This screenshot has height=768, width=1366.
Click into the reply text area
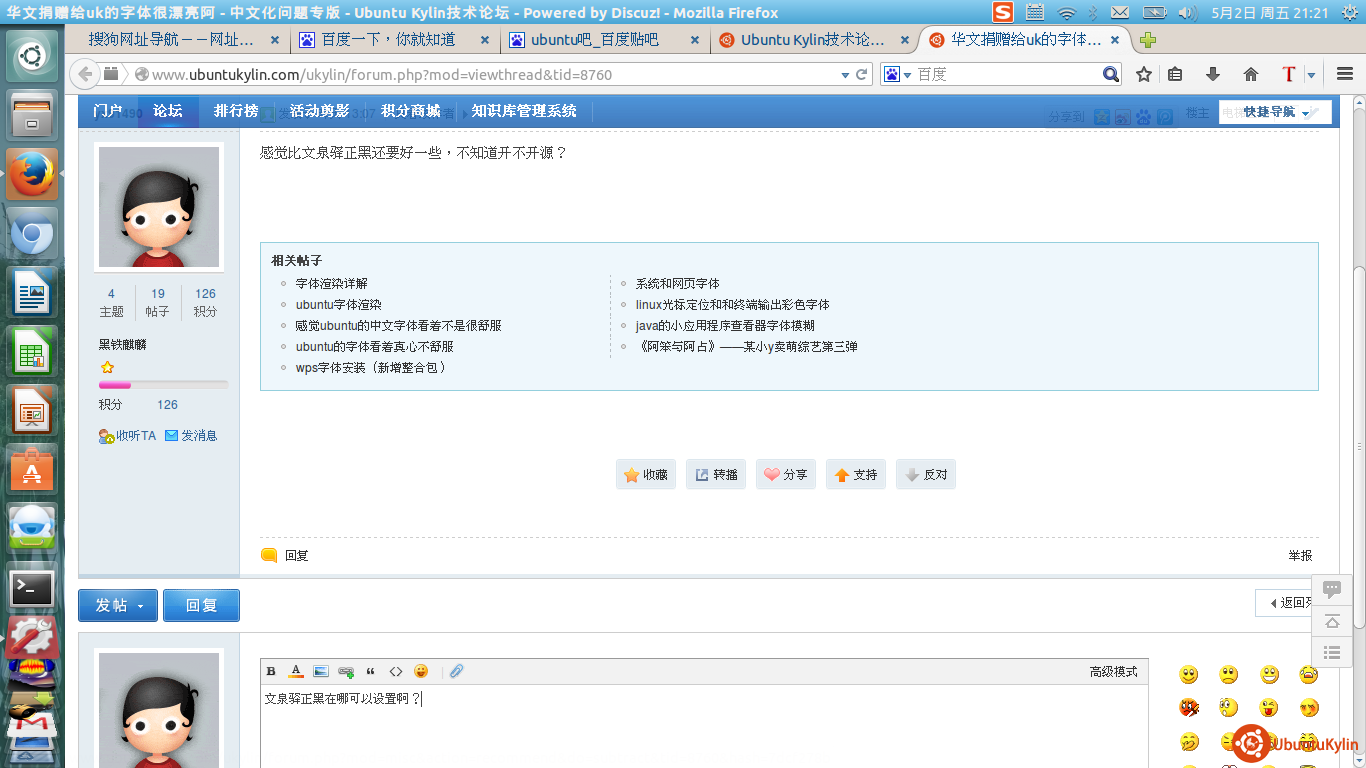point(700,730)
